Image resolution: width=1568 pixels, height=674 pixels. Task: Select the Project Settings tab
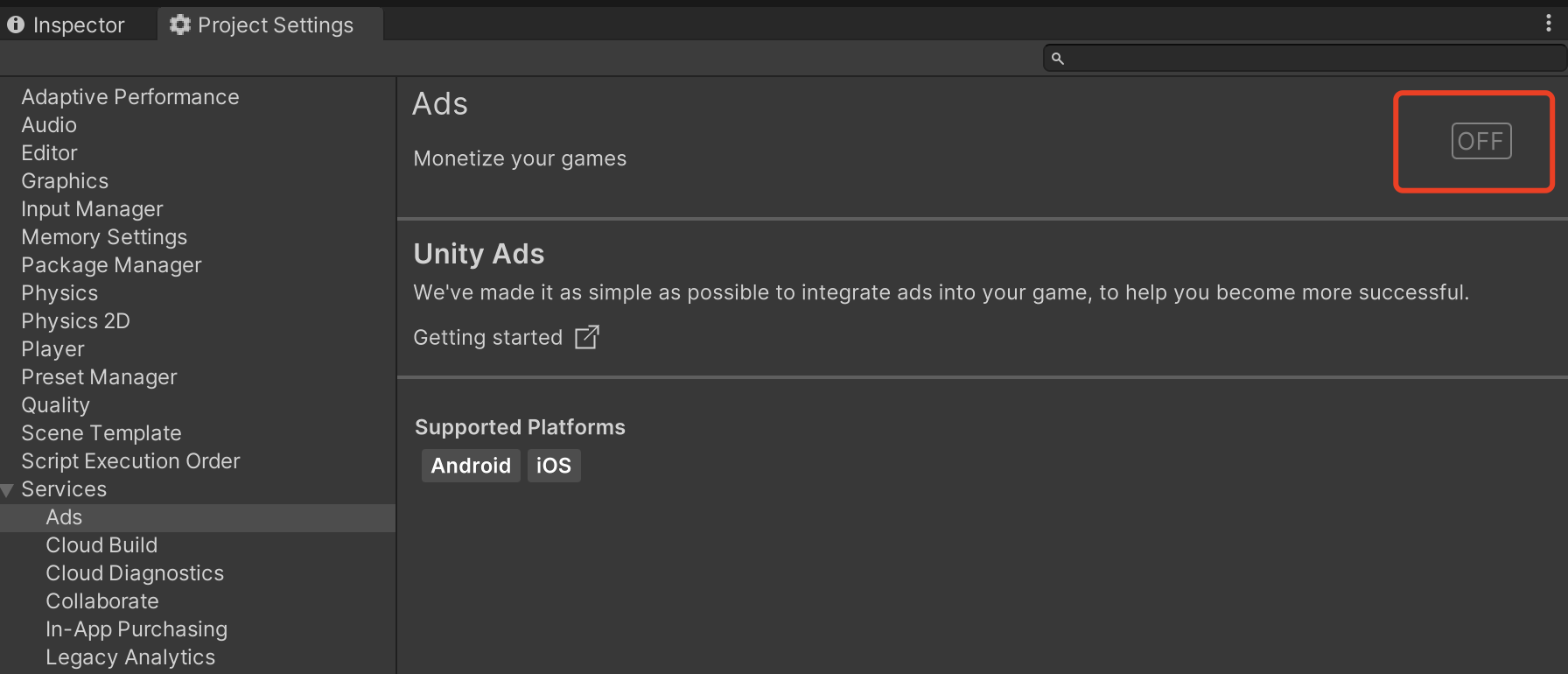pyautogui.click(x=269, y=25)
